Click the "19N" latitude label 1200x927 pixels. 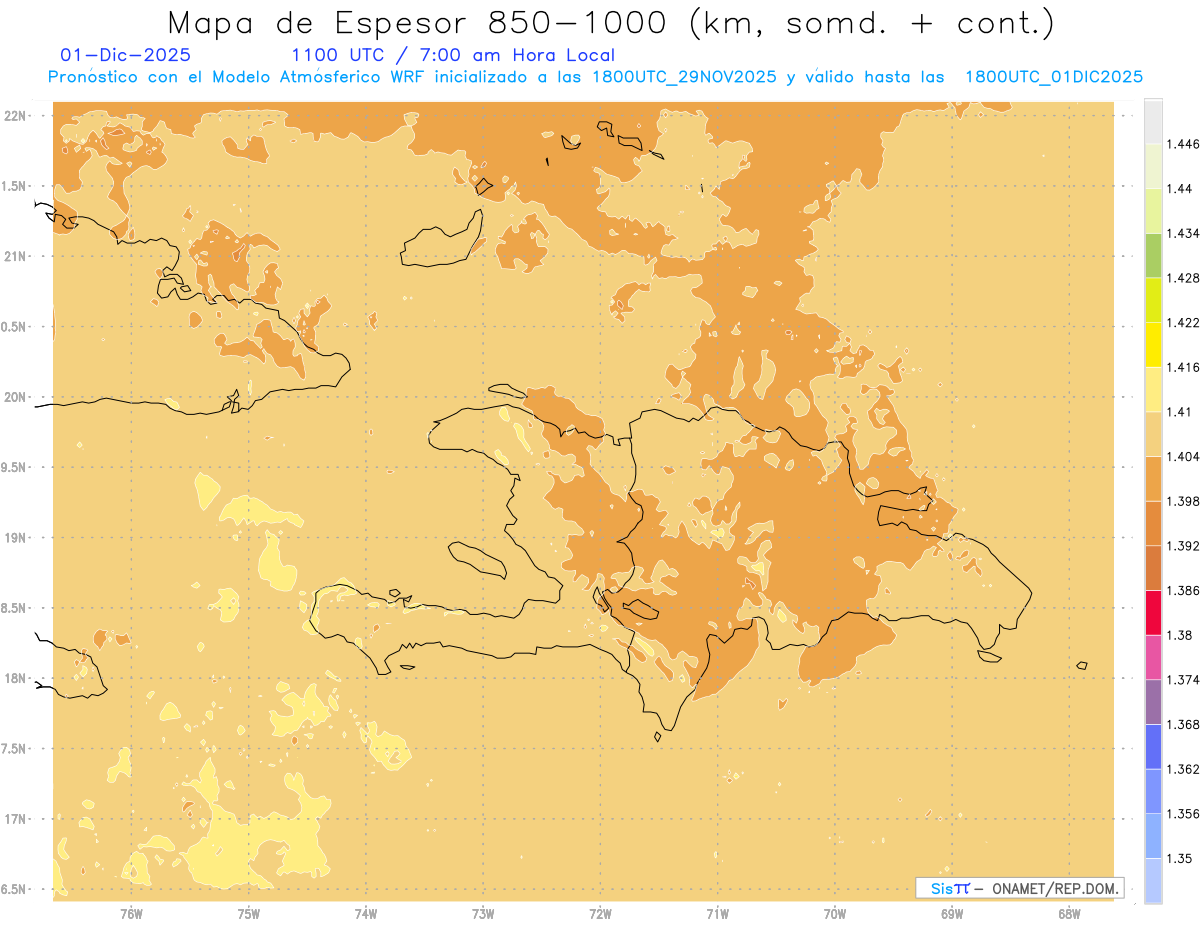(x=16, y=538)
